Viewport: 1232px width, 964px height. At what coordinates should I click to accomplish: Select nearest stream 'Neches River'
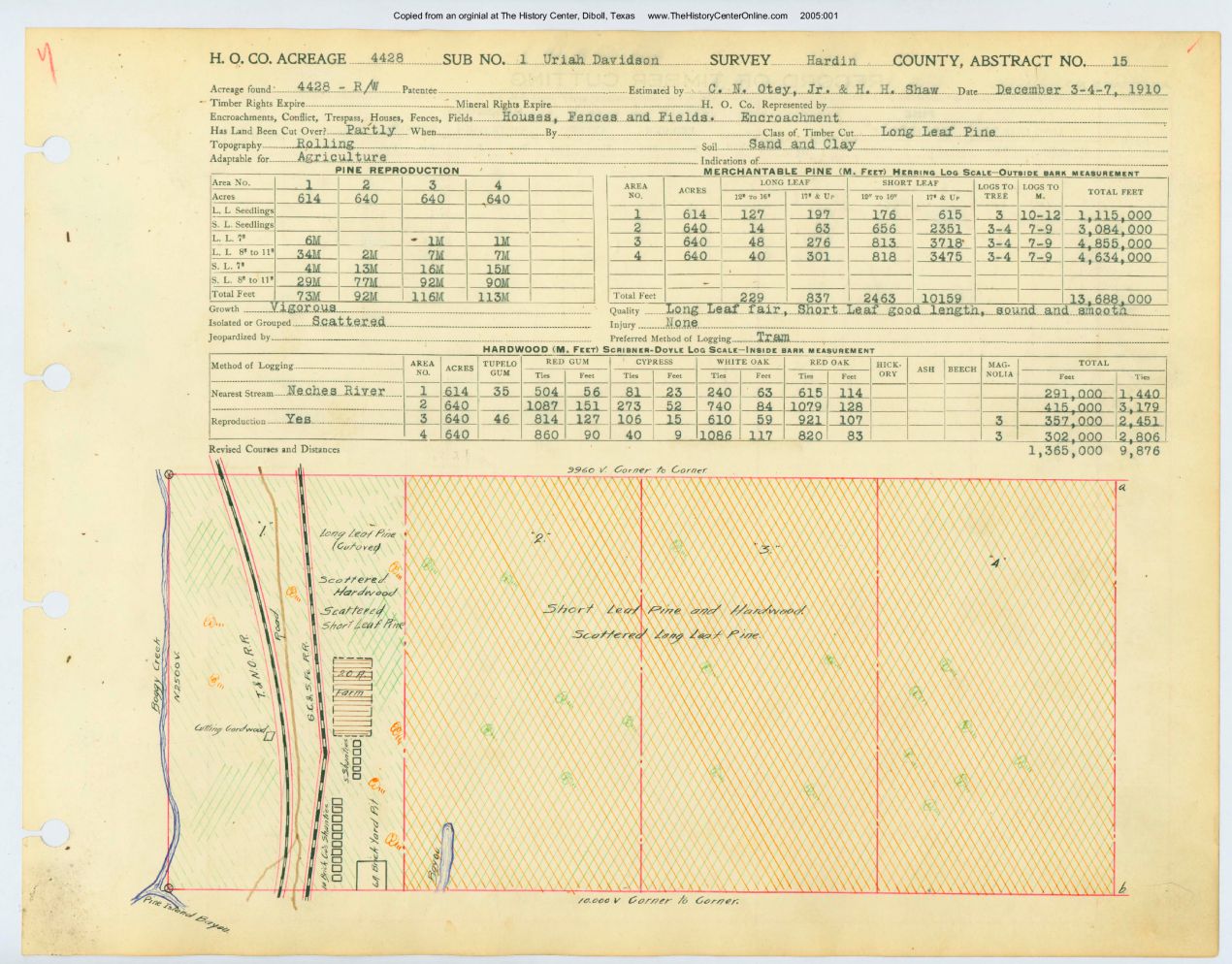[337, 392]
